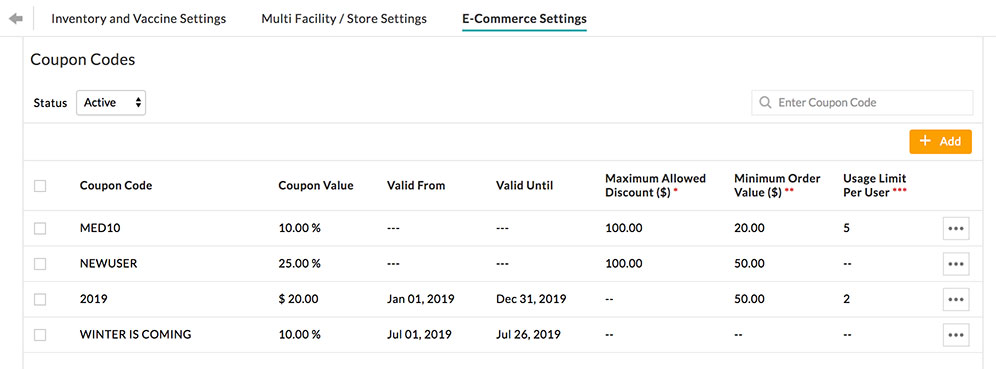Click MED10 usage limit value 5
Screen dimensions: 996x369
pyautogui.click(x=846, y=229)
